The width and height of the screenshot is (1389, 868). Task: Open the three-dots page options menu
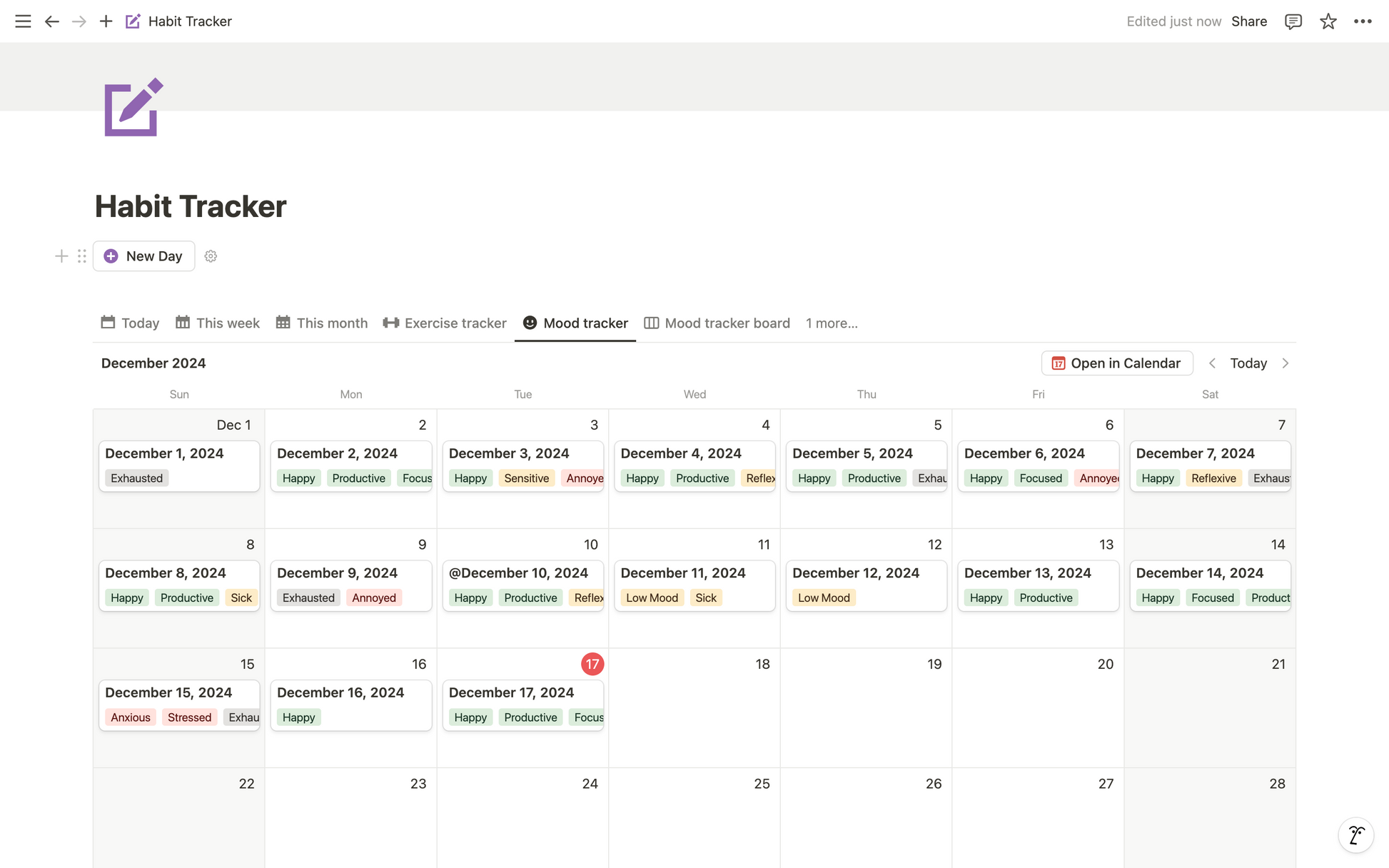pyautogui.click(x=1363, y=21)
